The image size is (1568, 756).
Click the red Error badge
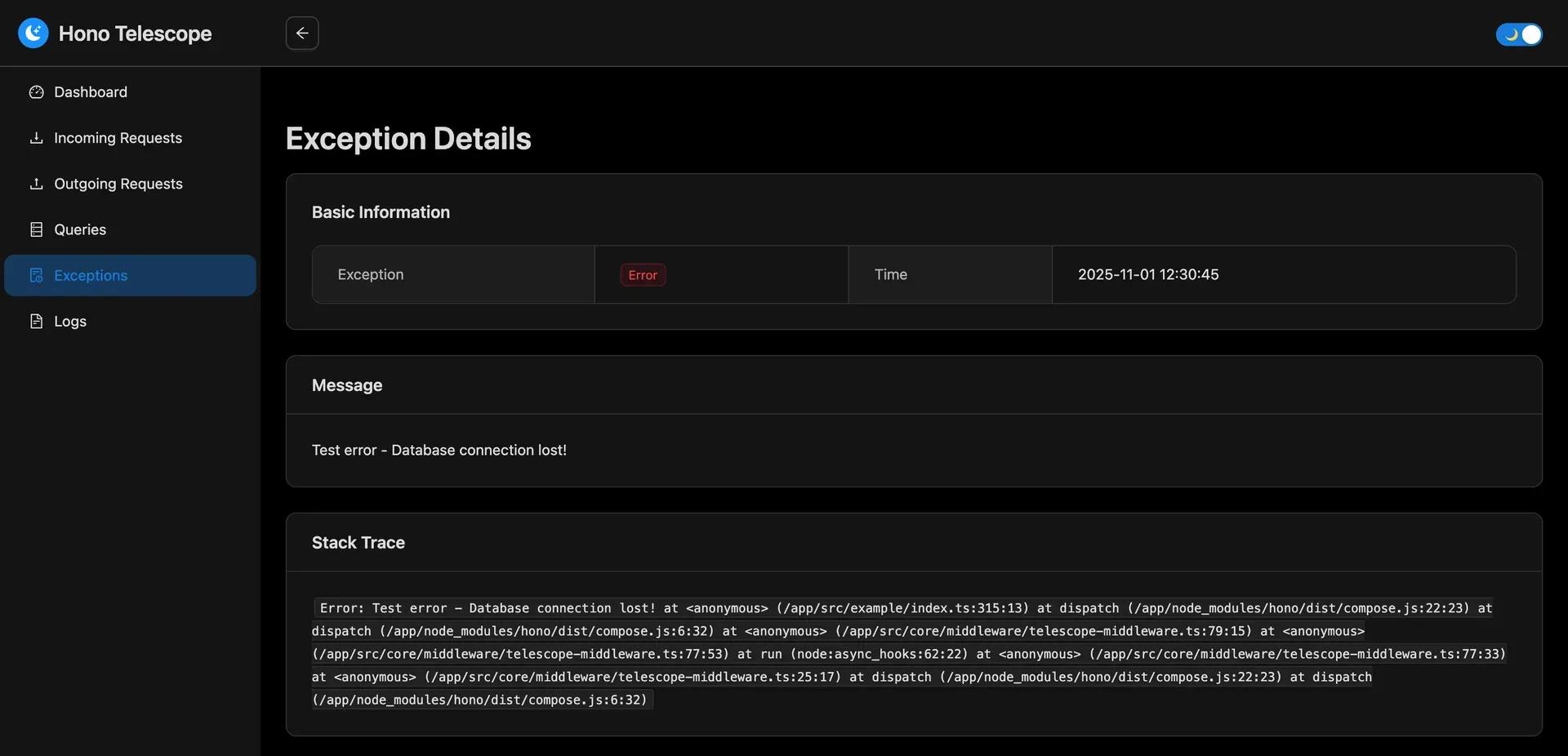click(643, 274)
